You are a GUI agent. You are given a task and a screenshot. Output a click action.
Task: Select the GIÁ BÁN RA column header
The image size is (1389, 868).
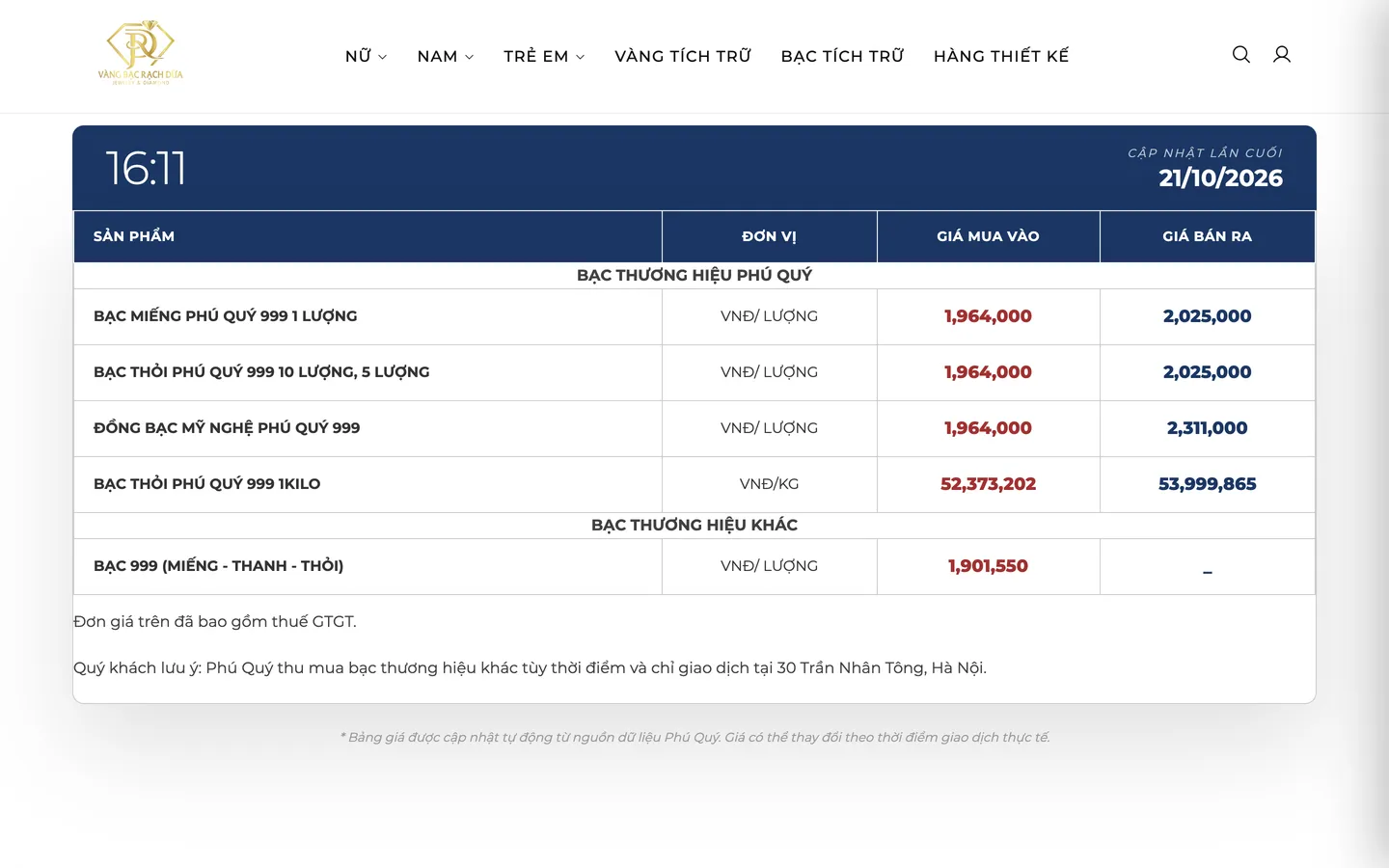pos(1208,236)
